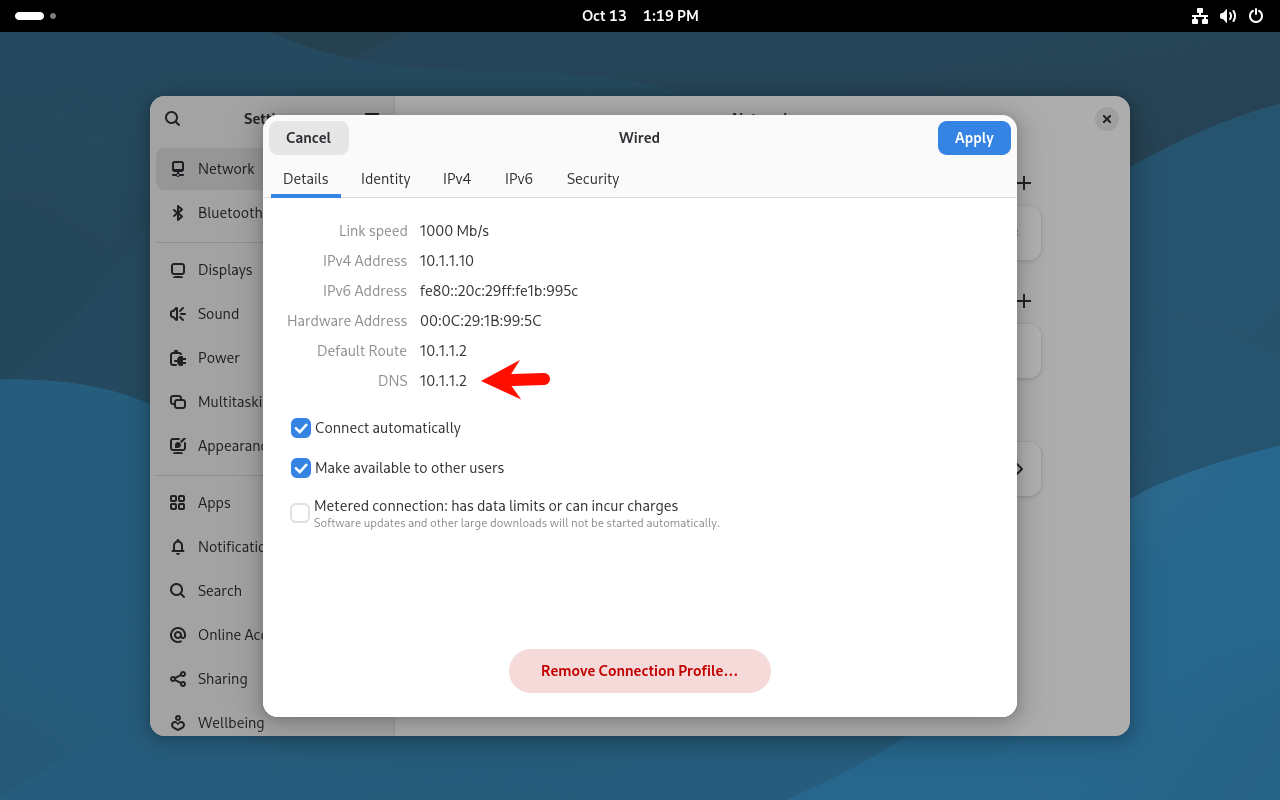
Task: Toggle Make available to other users
Action: (x=301, y=468)
